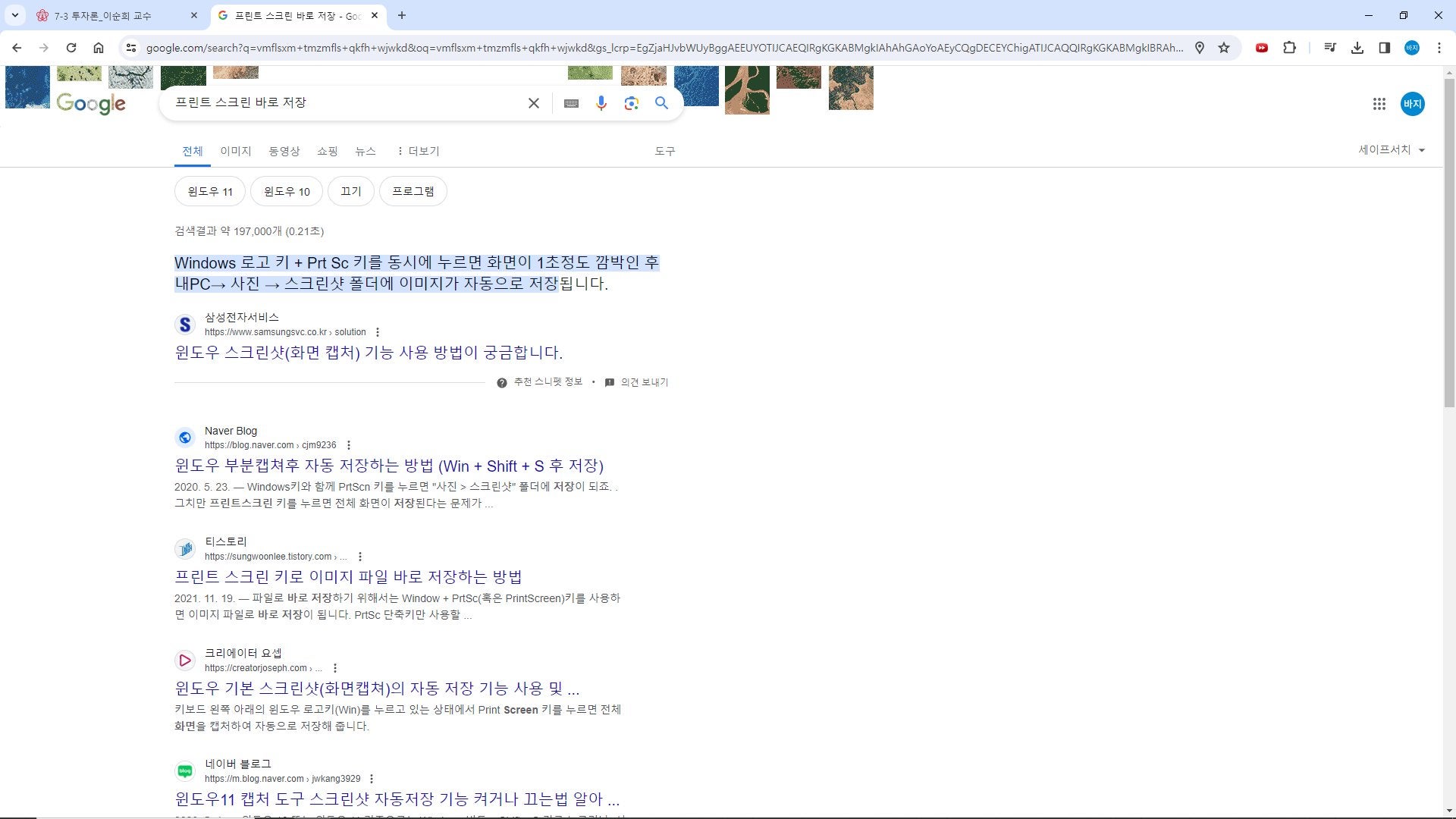
Task: Open the tab search chevron
Action: (x=14, y=15)
